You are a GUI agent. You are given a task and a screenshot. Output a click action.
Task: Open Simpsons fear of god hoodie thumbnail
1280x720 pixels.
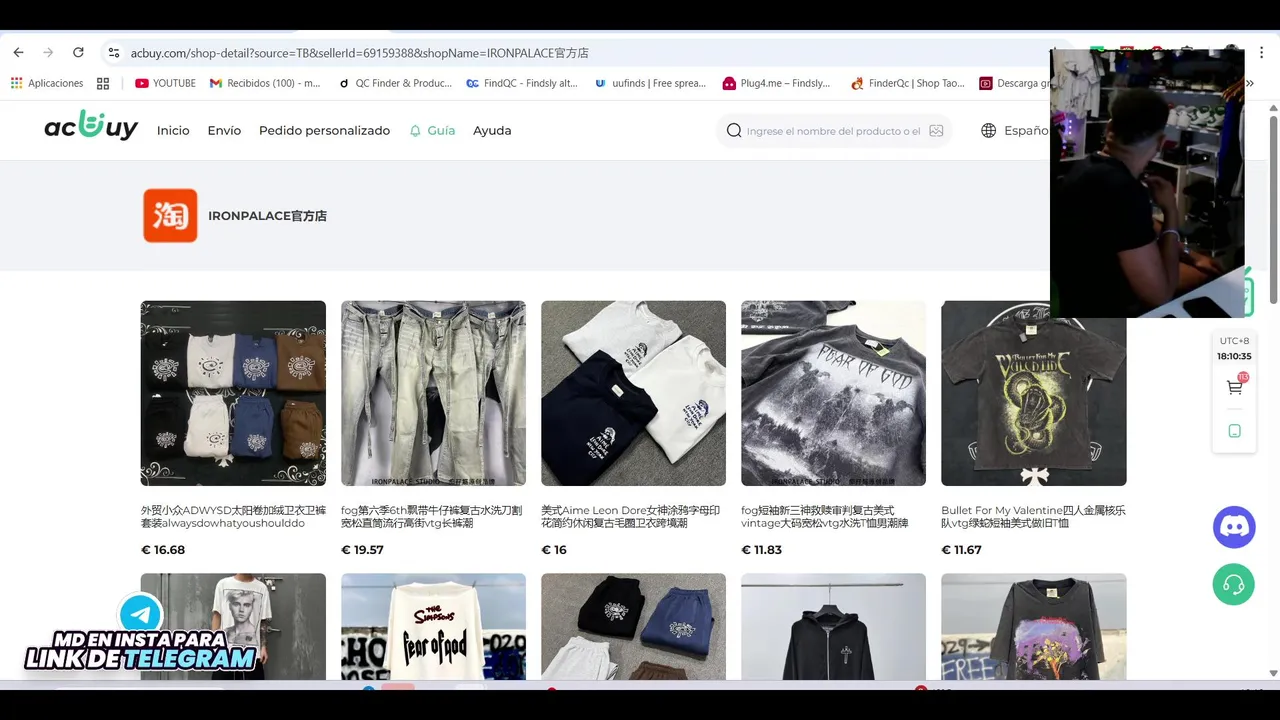(433, 627)
